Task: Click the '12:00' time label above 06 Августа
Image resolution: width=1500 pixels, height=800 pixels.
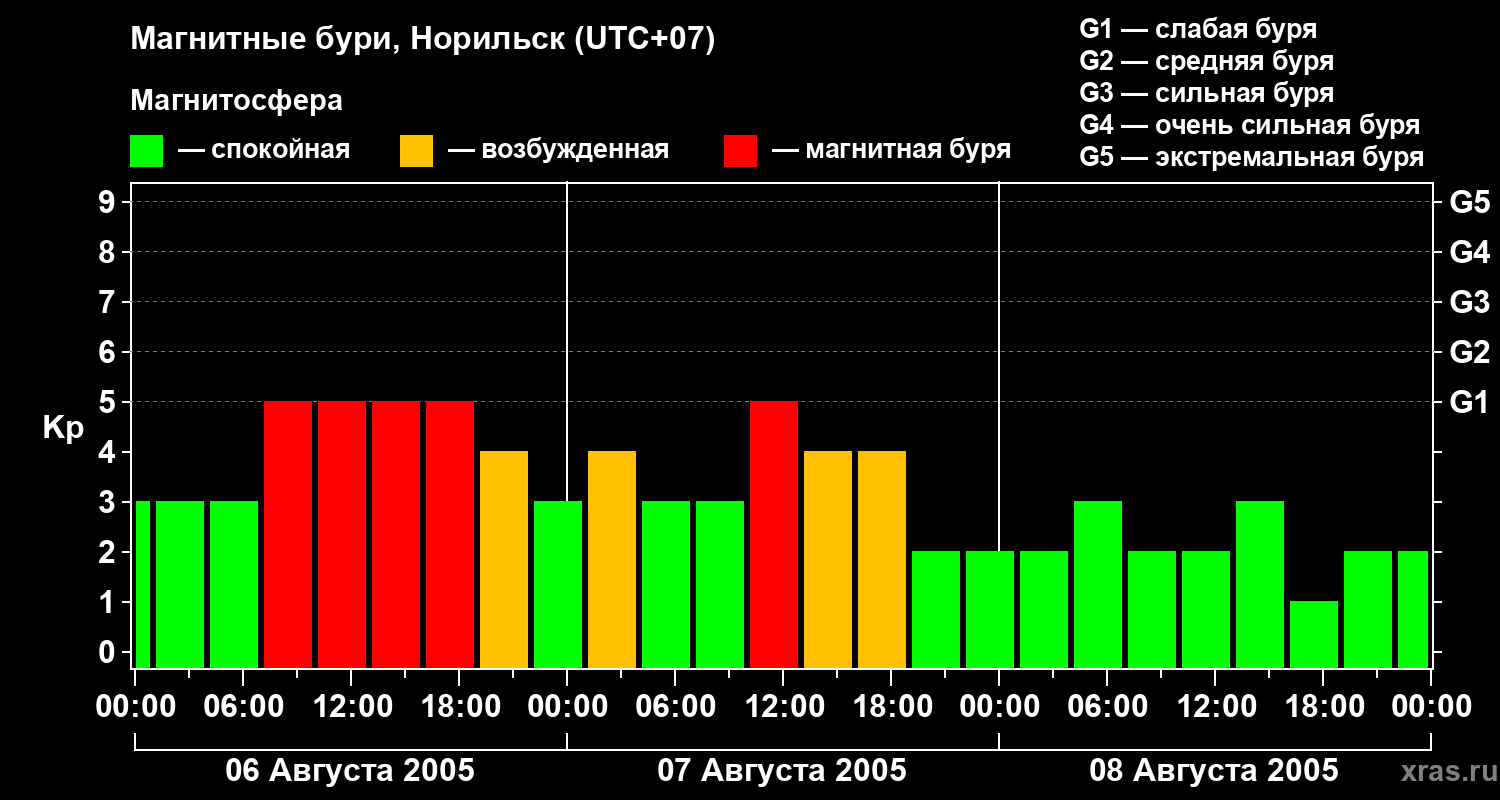Action: 351,707
